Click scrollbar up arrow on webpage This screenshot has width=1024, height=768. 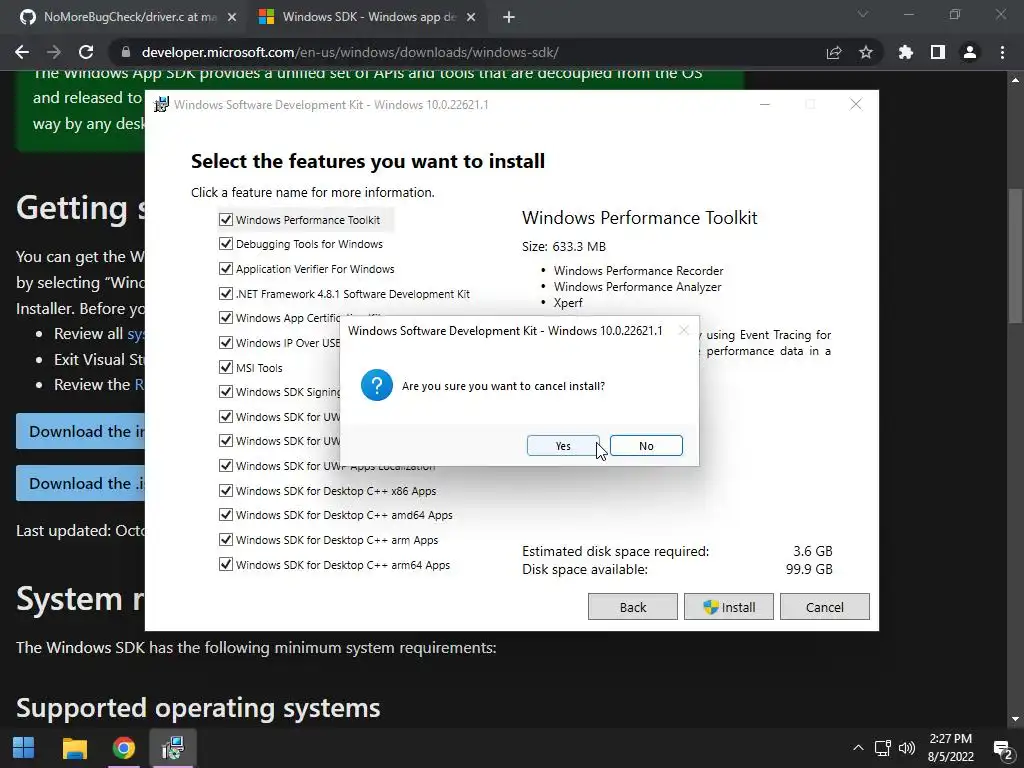coord(1015,79)
